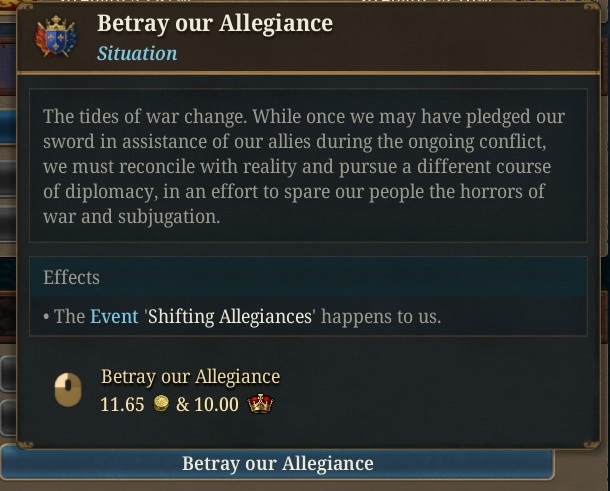Click the top-left ornate tooltip corner
This screenshot has height=491, width=610.
26,8
